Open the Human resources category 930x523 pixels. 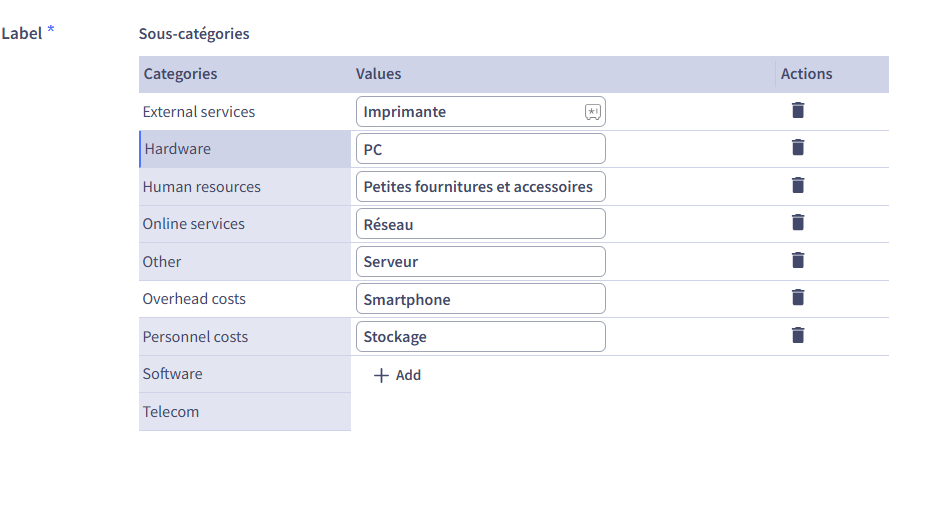202,187
